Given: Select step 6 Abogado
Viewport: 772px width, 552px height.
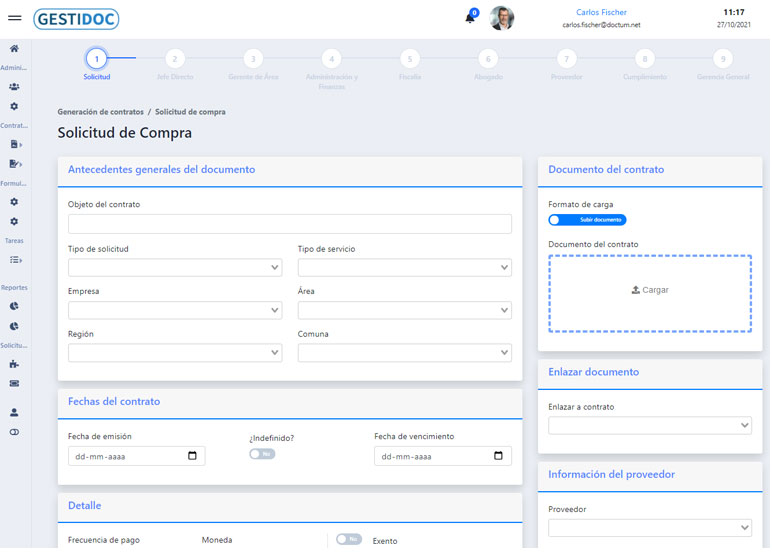Looking at the screenshot, I should tap(488, 59).
